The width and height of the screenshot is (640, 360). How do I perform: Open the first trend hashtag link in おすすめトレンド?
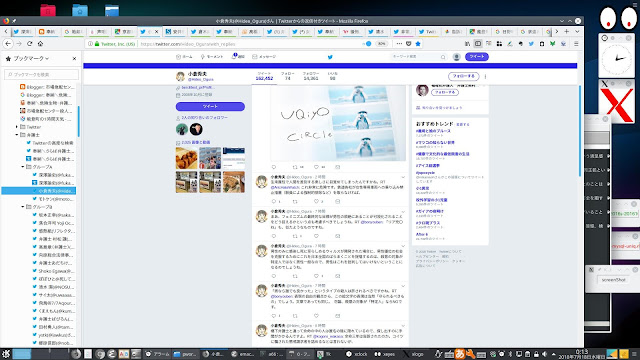(x=433, y=131)
